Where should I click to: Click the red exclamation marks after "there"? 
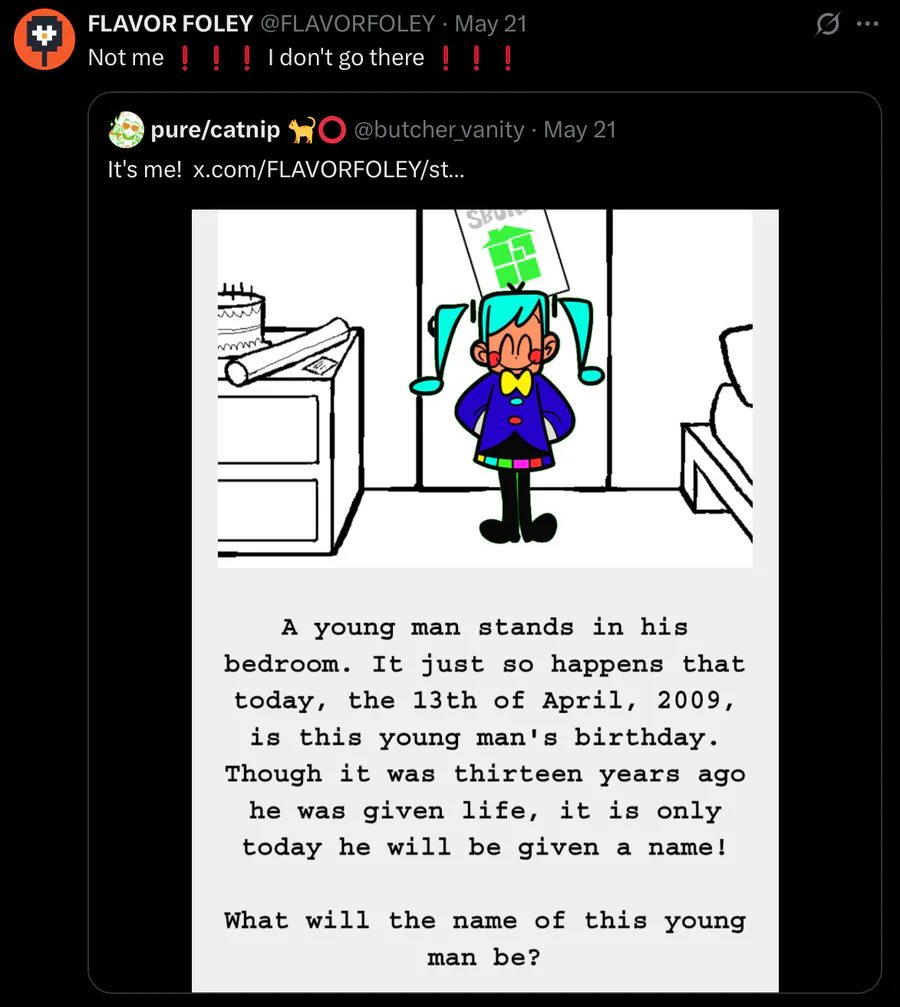point(477,58)
